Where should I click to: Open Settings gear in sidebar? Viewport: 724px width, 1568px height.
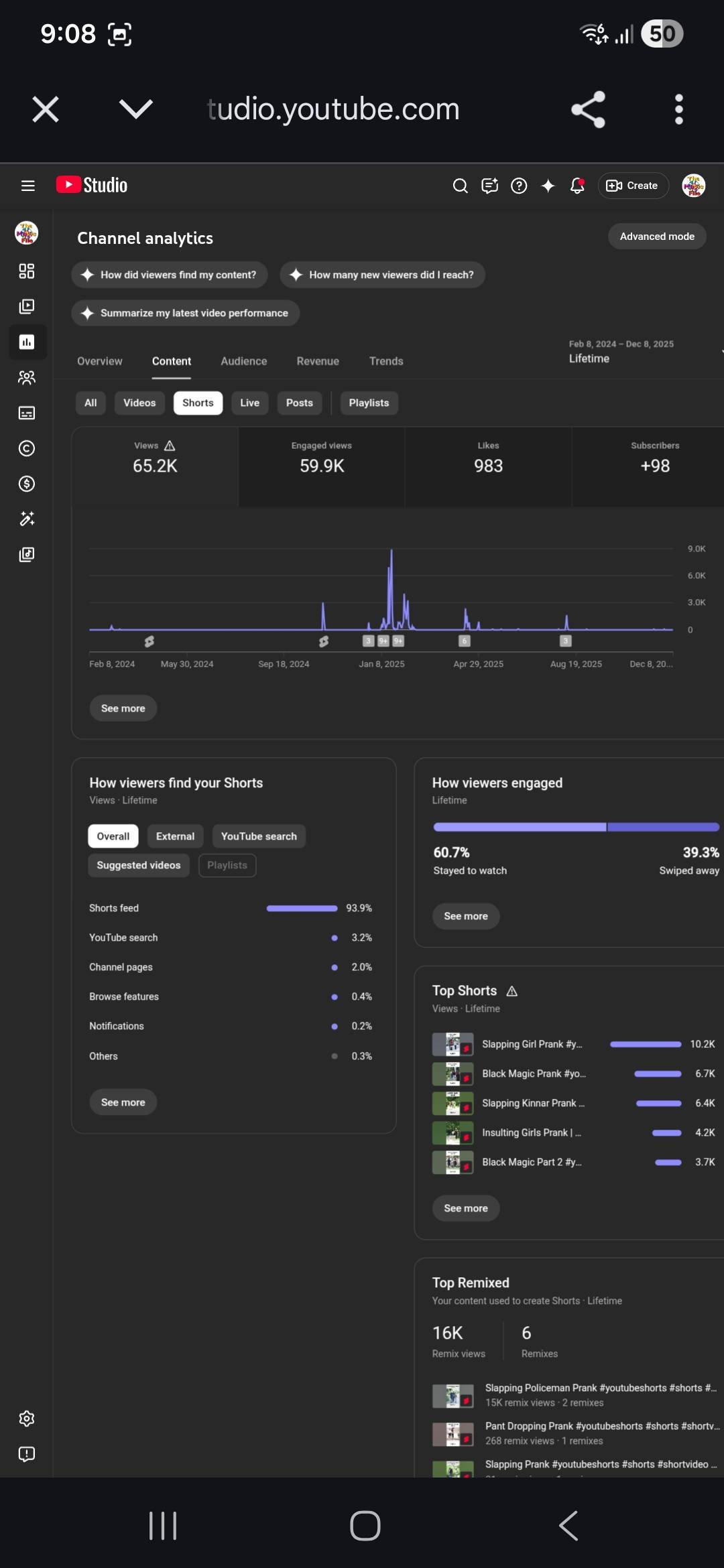(x=27, y=1419)
